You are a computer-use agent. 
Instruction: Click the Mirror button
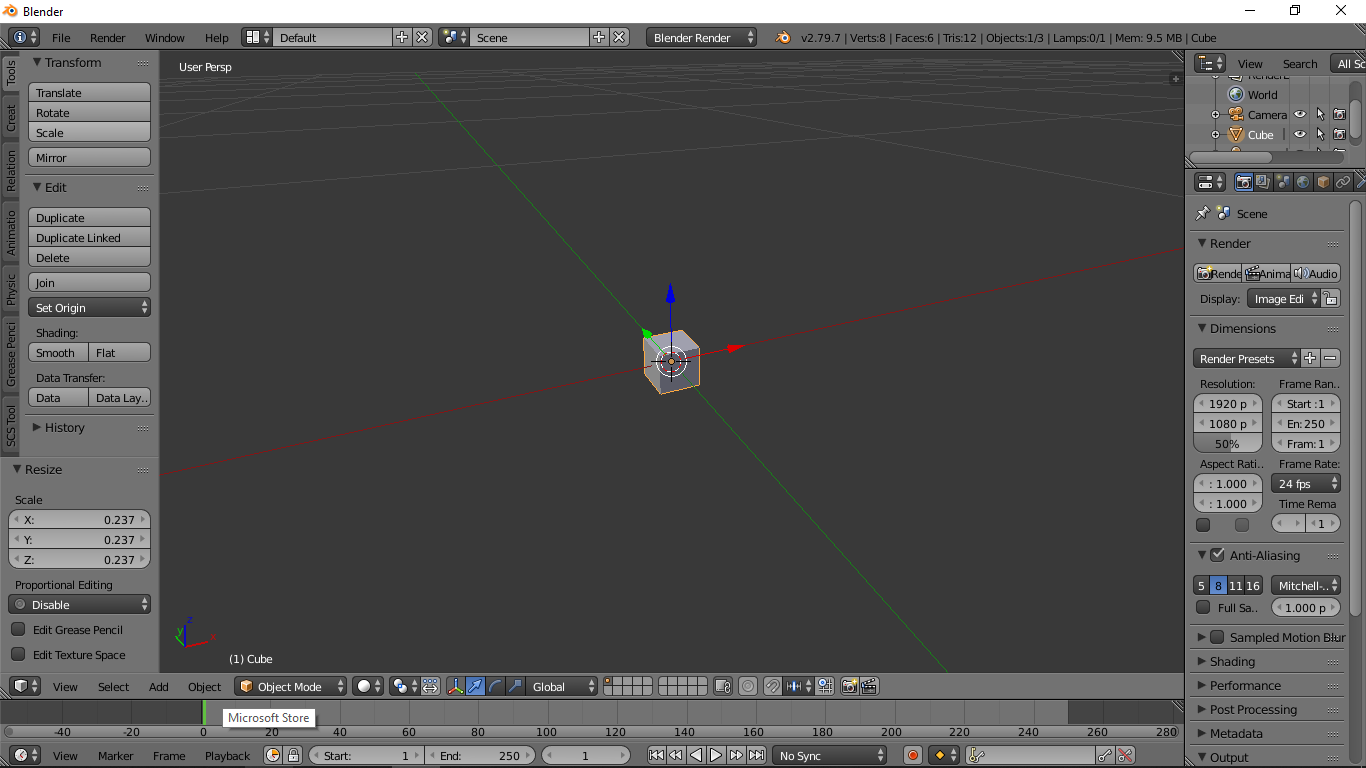pyautogui.click(x=90, y=157)
